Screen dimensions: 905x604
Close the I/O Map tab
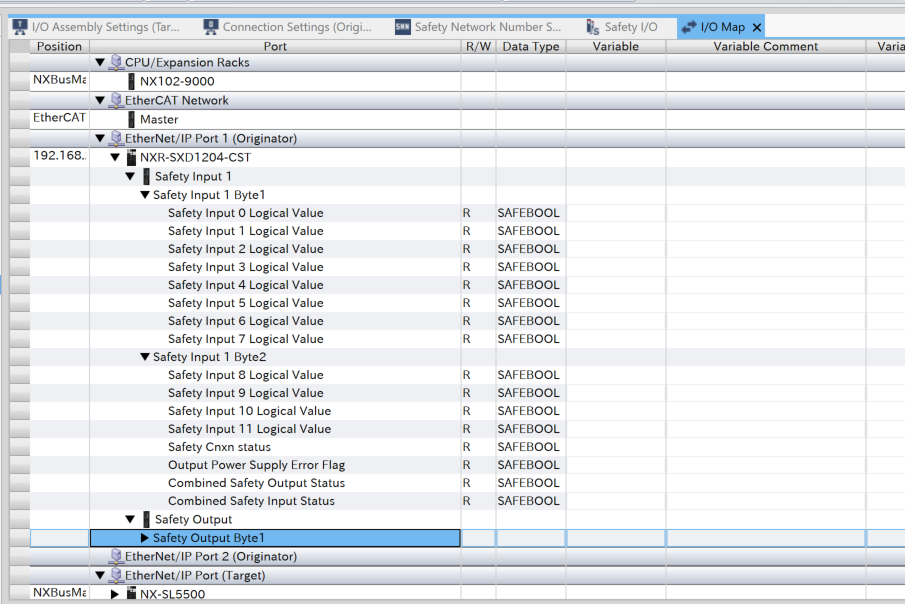[757, 27]
